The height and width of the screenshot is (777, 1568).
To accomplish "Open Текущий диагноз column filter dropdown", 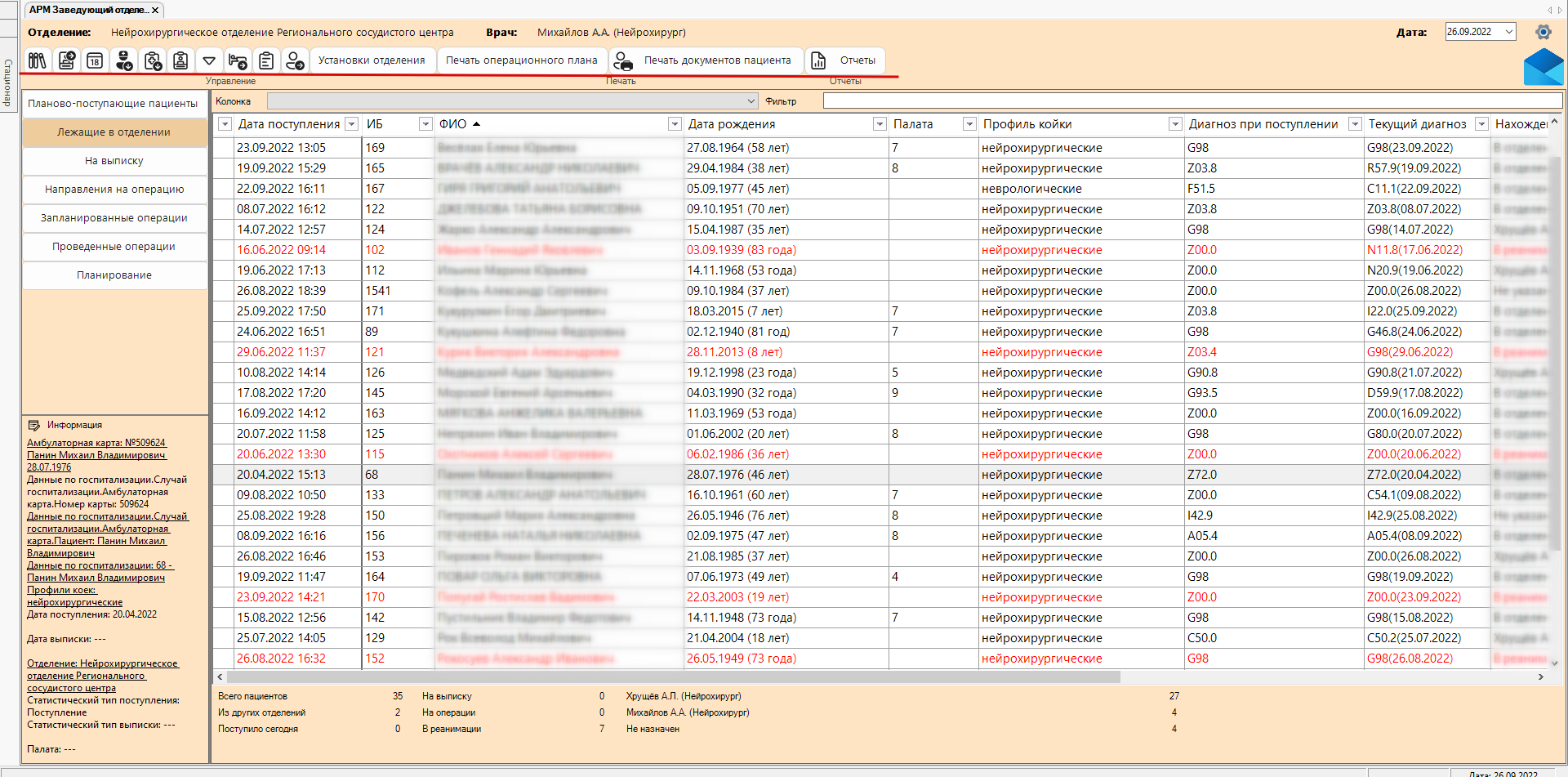I will click(x=1481, y=124).
